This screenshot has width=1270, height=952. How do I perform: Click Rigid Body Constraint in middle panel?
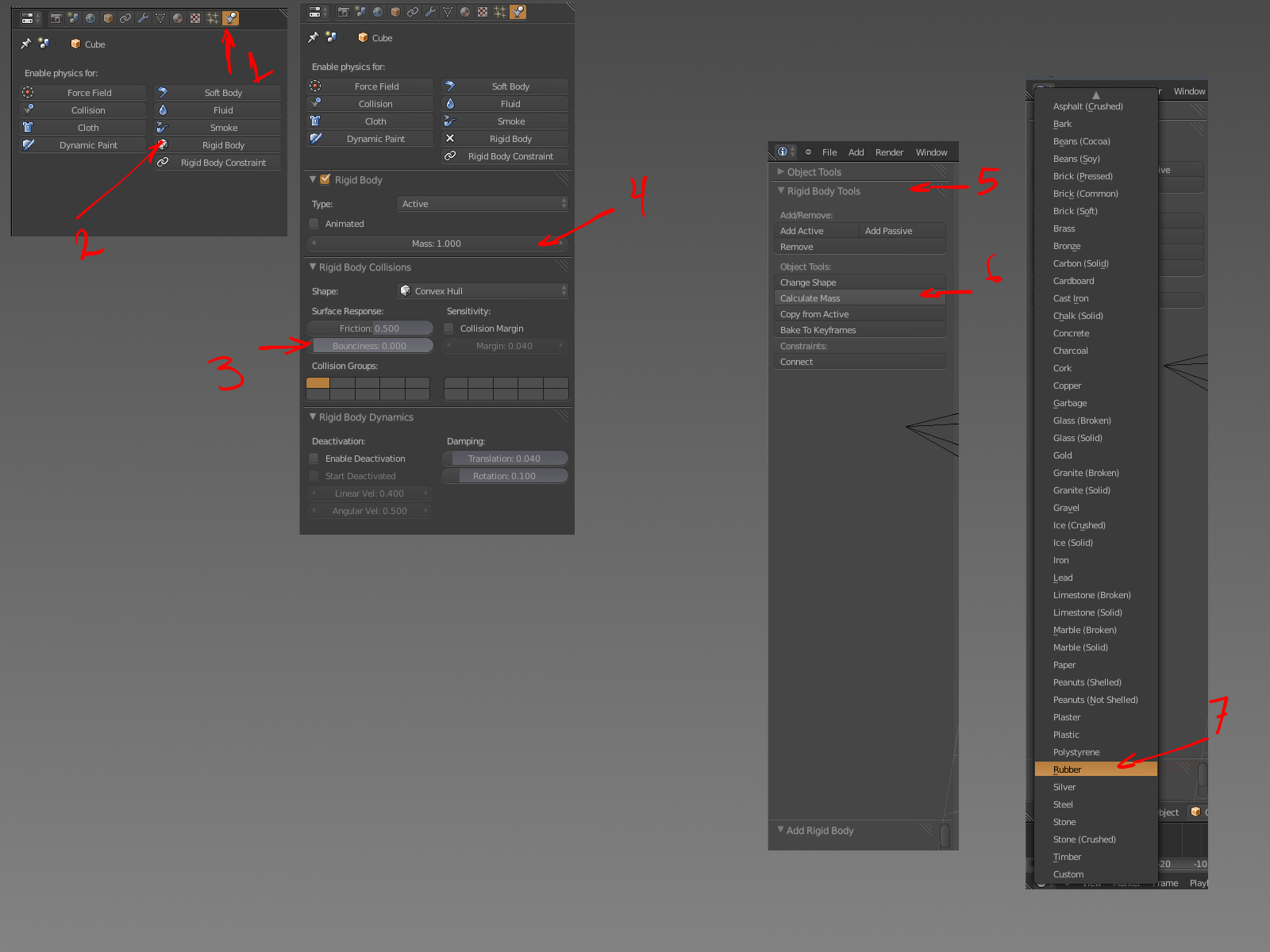click(x=505, y=156)
